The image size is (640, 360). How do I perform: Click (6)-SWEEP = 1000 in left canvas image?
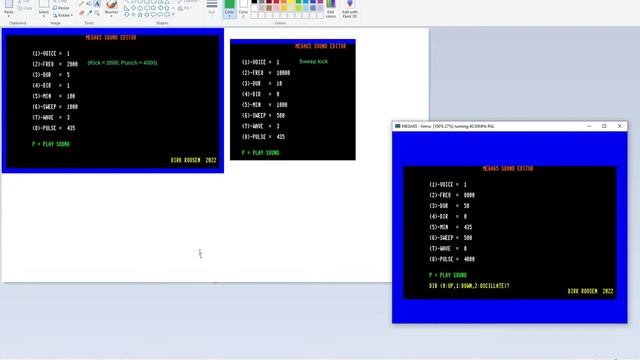click(x=55, y=107)
